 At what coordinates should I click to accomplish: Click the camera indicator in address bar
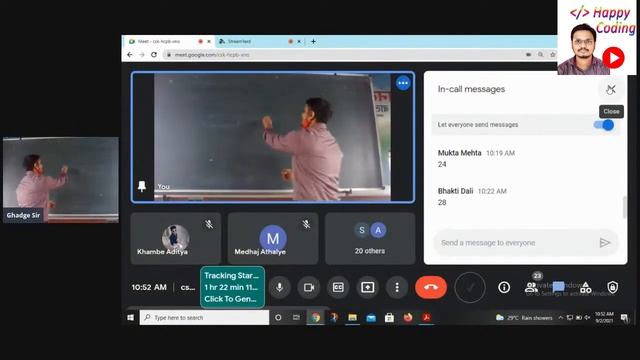pyautogui.click(x=529, y=54)
